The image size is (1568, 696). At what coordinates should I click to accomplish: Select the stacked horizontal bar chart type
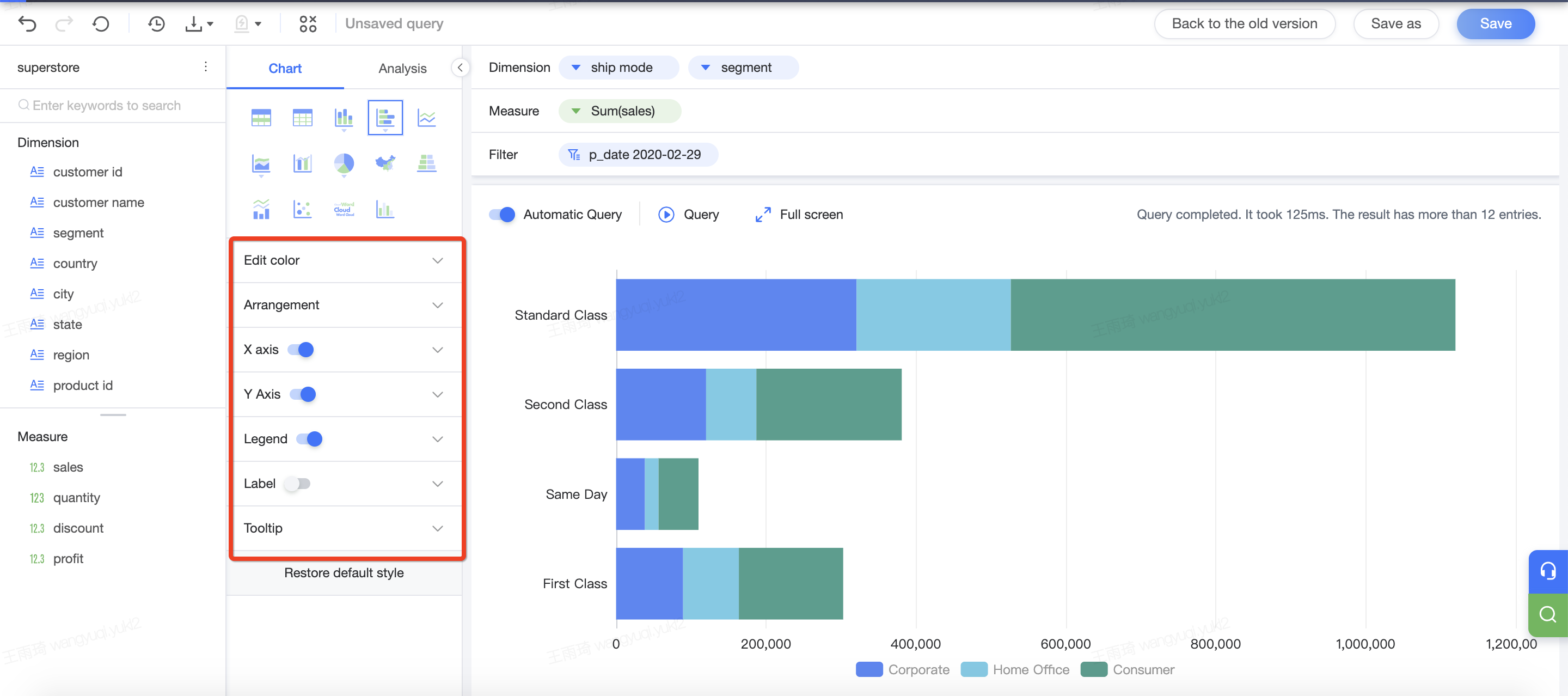coord(385,117)
